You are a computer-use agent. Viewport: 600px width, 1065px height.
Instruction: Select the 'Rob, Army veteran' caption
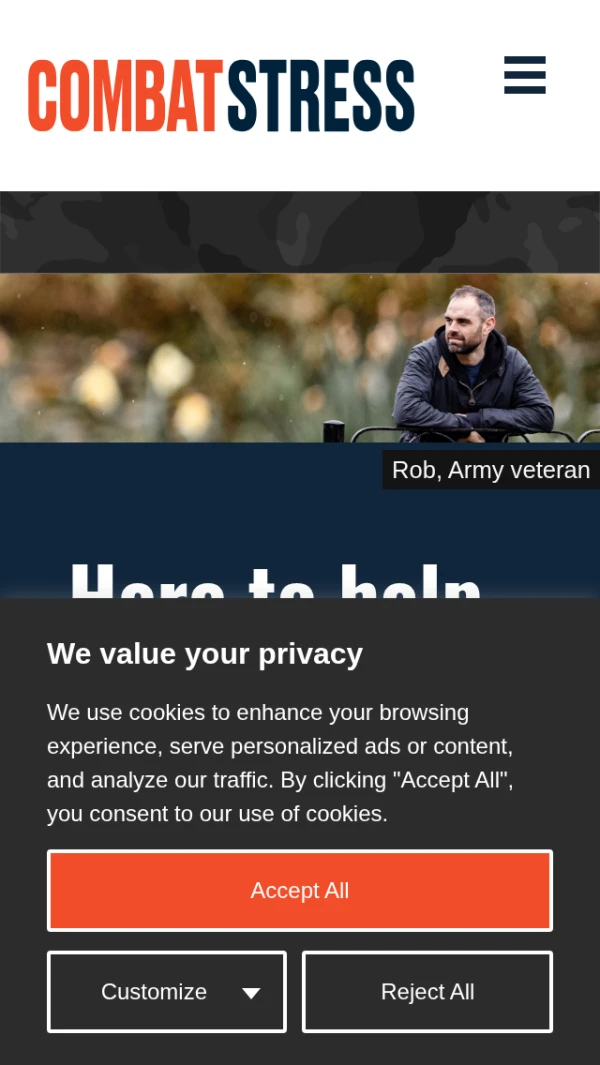pos(491,469)
